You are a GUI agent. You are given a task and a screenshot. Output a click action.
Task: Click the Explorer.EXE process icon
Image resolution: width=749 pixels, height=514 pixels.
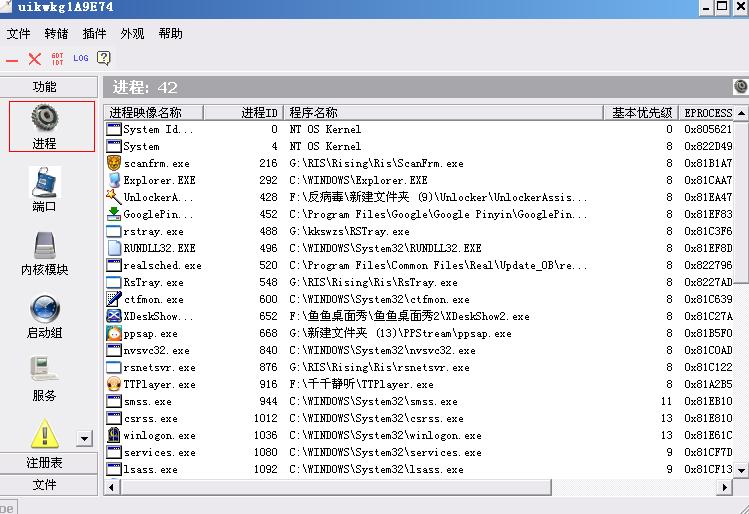click(114, 180)
